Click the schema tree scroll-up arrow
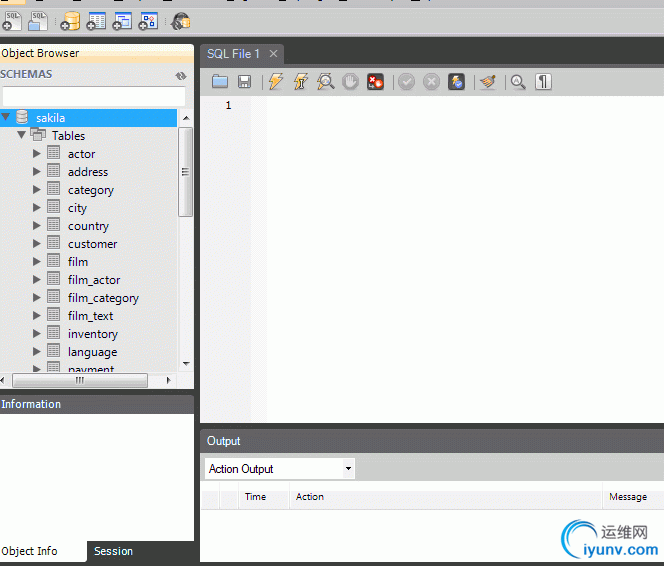The width and height of the screenshot is (664, 566). point(186,118)
